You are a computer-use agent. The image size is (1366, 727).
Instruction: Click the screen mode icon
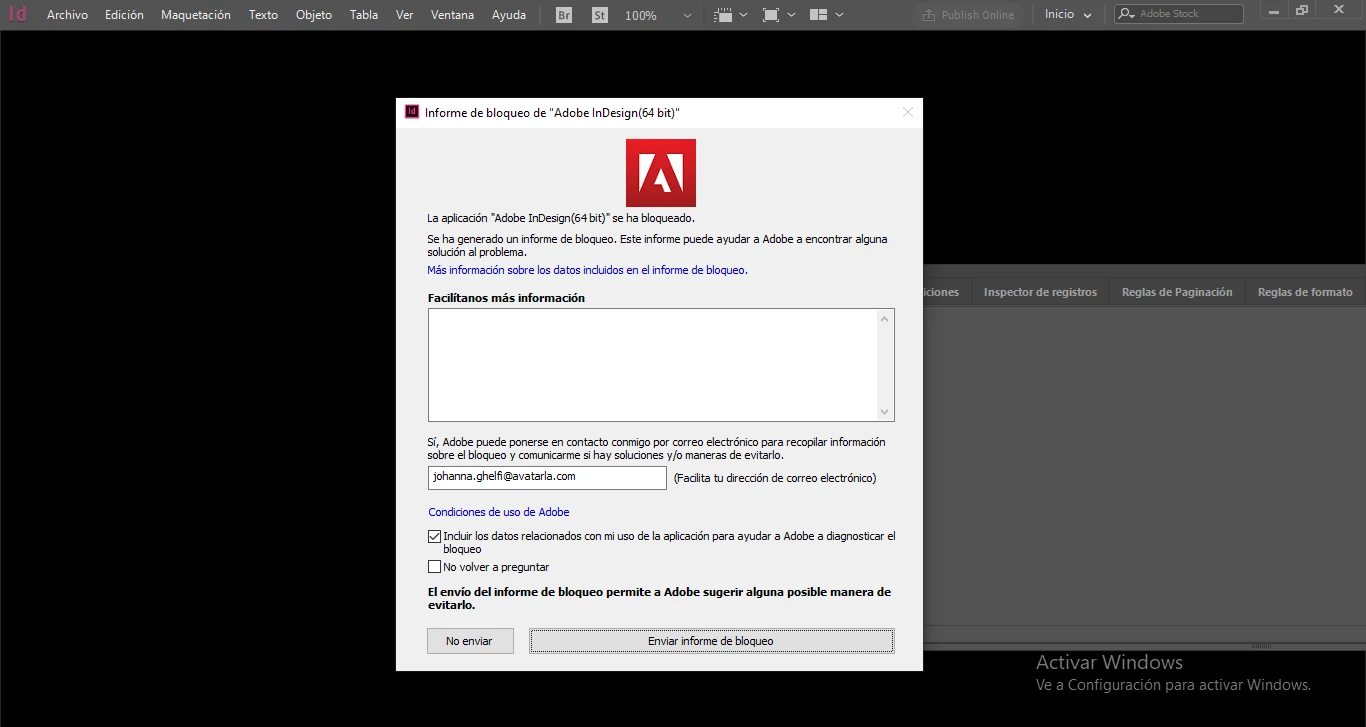click(x=771, y=15)
